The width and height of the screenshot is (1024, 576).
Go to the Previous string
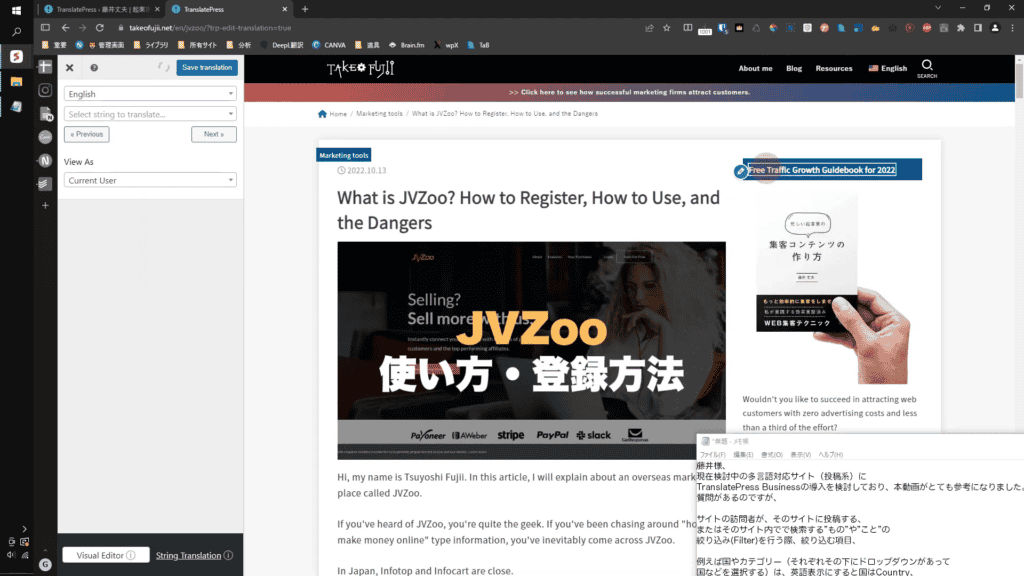point(87,134)
